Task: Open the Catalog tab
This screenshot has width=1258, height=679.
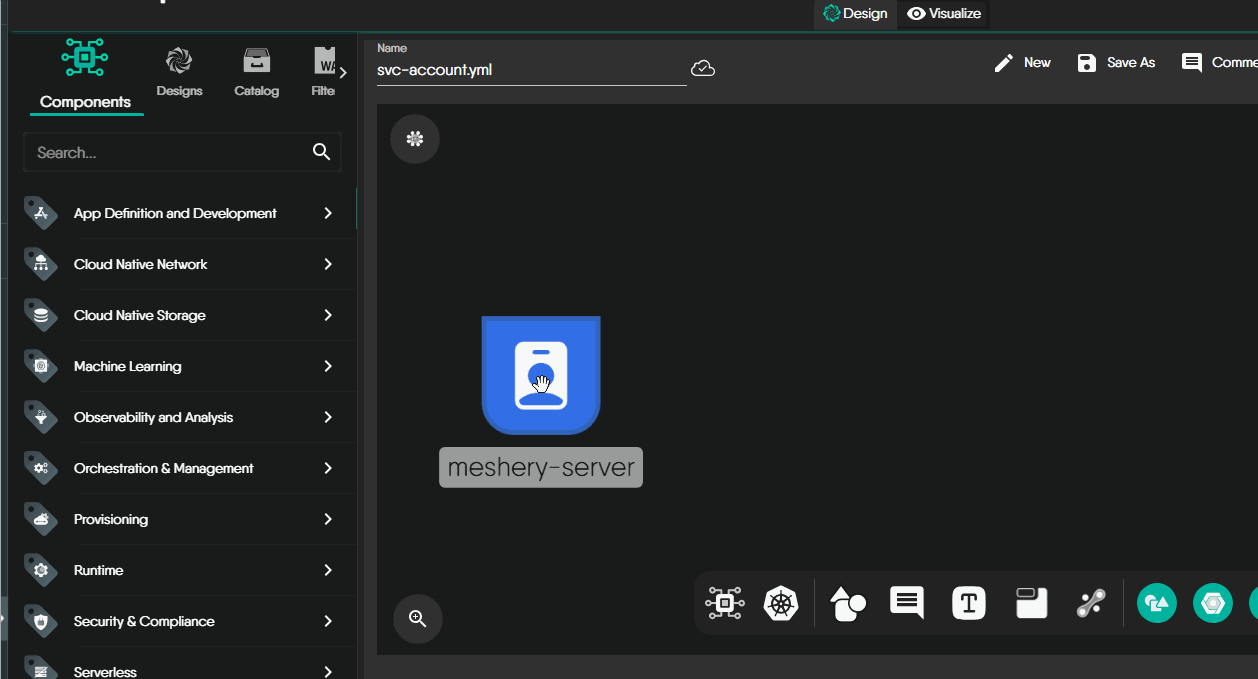Action: (256, 72)
